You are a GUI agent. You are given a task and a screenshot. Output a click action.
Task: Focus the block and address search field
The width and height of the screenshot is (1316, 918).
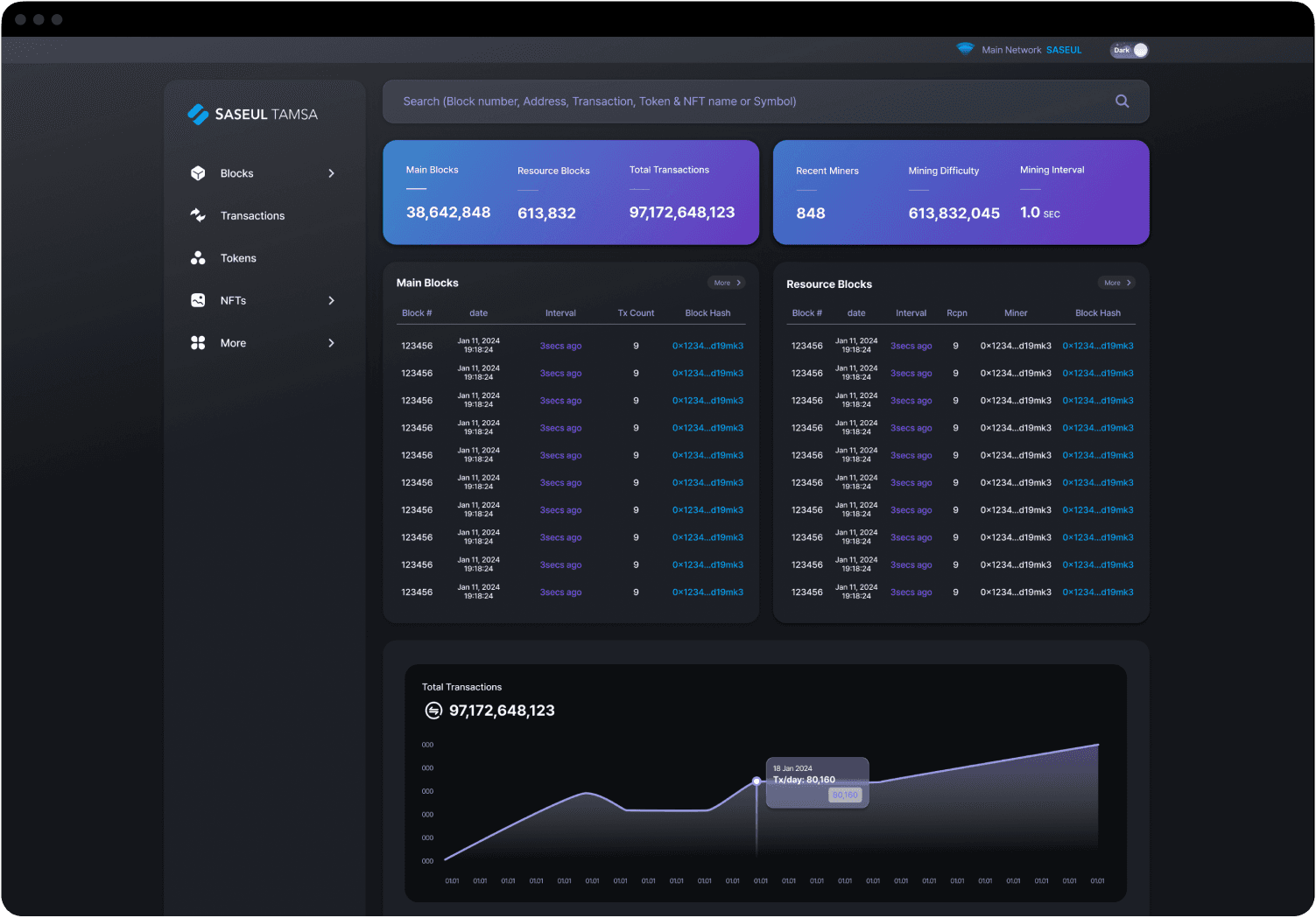(x=744, y=102)
